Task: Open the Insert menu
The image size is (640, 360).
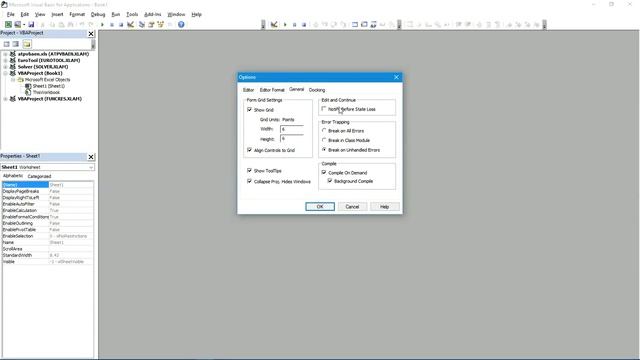Action: 57,14
